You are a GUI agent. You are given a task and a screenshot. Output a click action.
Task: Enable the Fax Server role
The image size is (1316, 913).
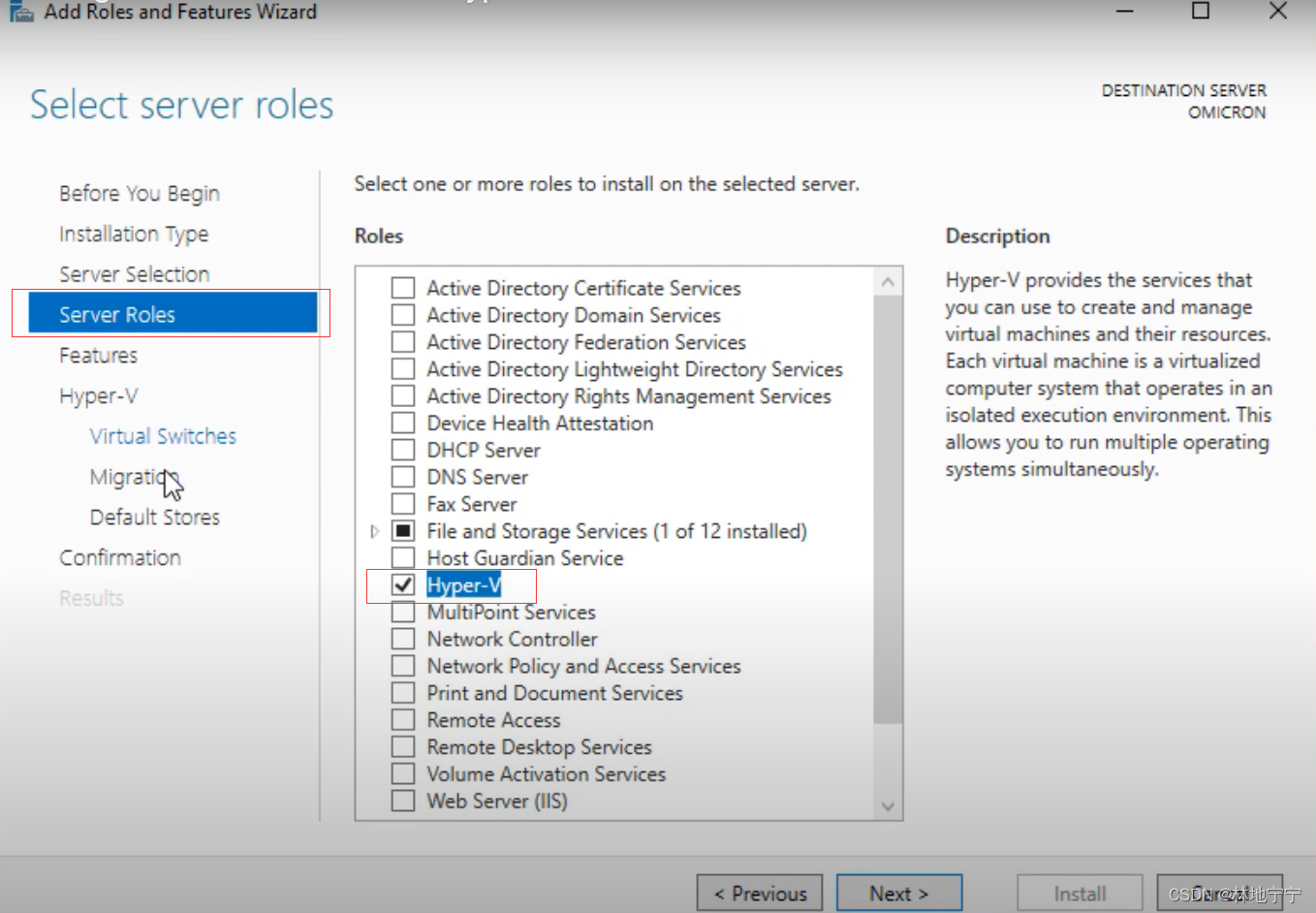pos(403,503)
